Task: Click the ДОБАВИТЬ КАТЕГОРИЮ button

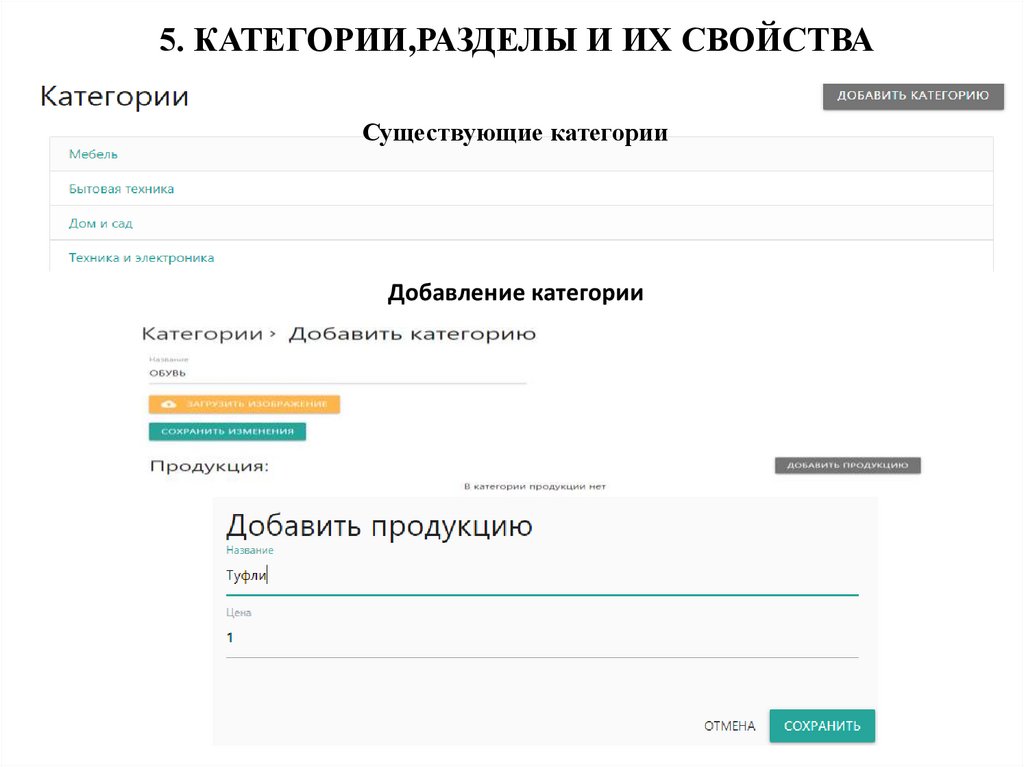Action: pyautogui.click(x=912, y=96)
